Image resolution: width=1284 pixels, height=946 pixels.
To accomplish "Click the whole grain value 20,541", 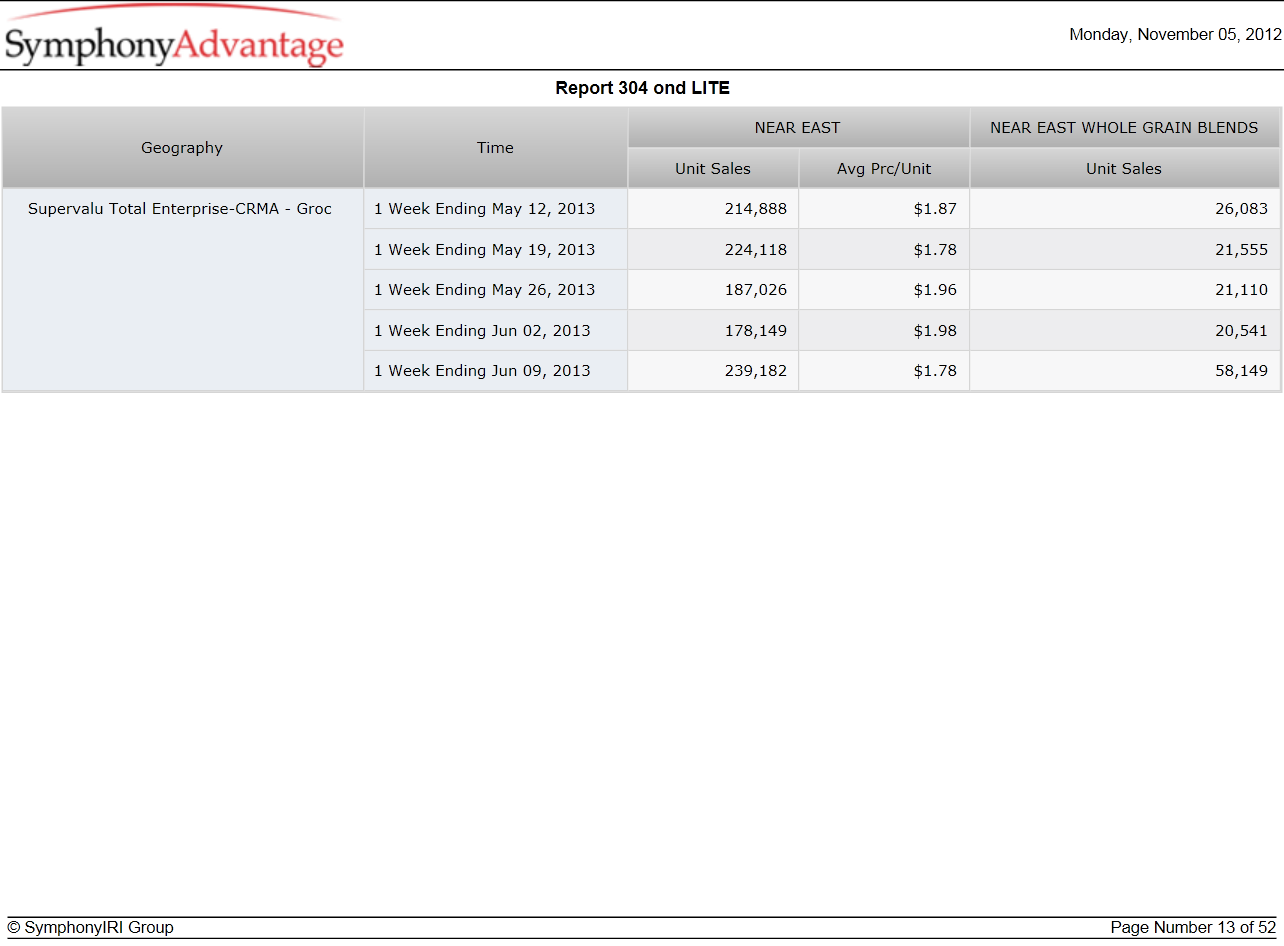I will click(x=1241, y=331).
